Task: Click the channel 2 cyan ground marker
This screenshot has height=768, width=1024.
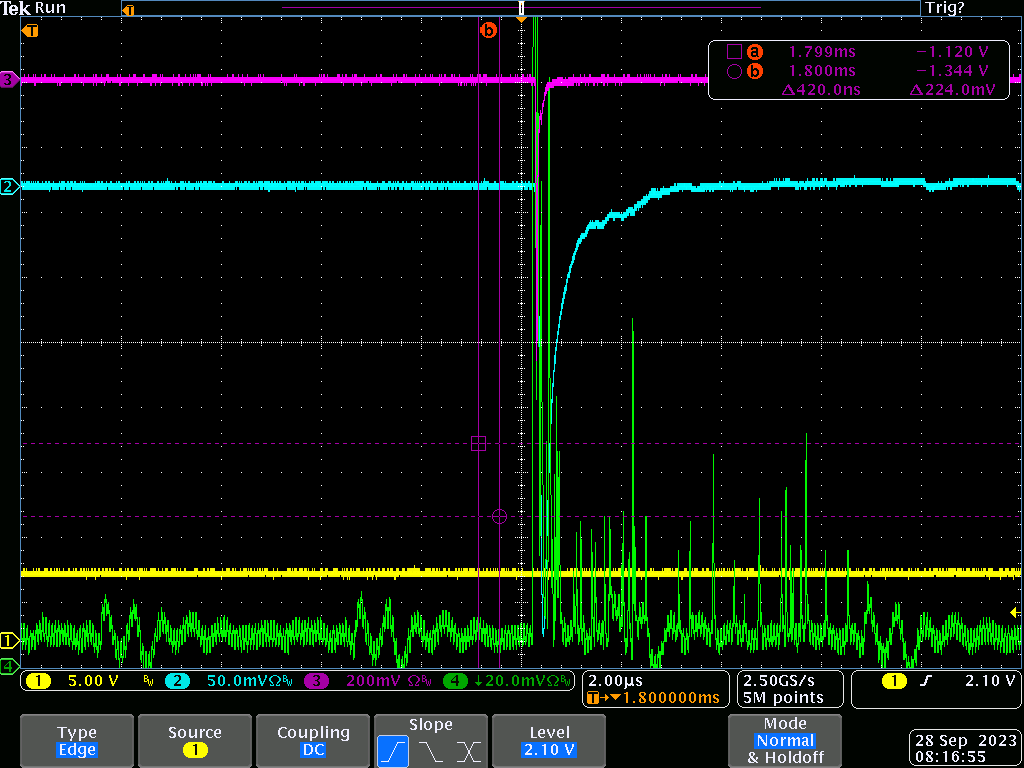Action: click(x=9, y=186)
